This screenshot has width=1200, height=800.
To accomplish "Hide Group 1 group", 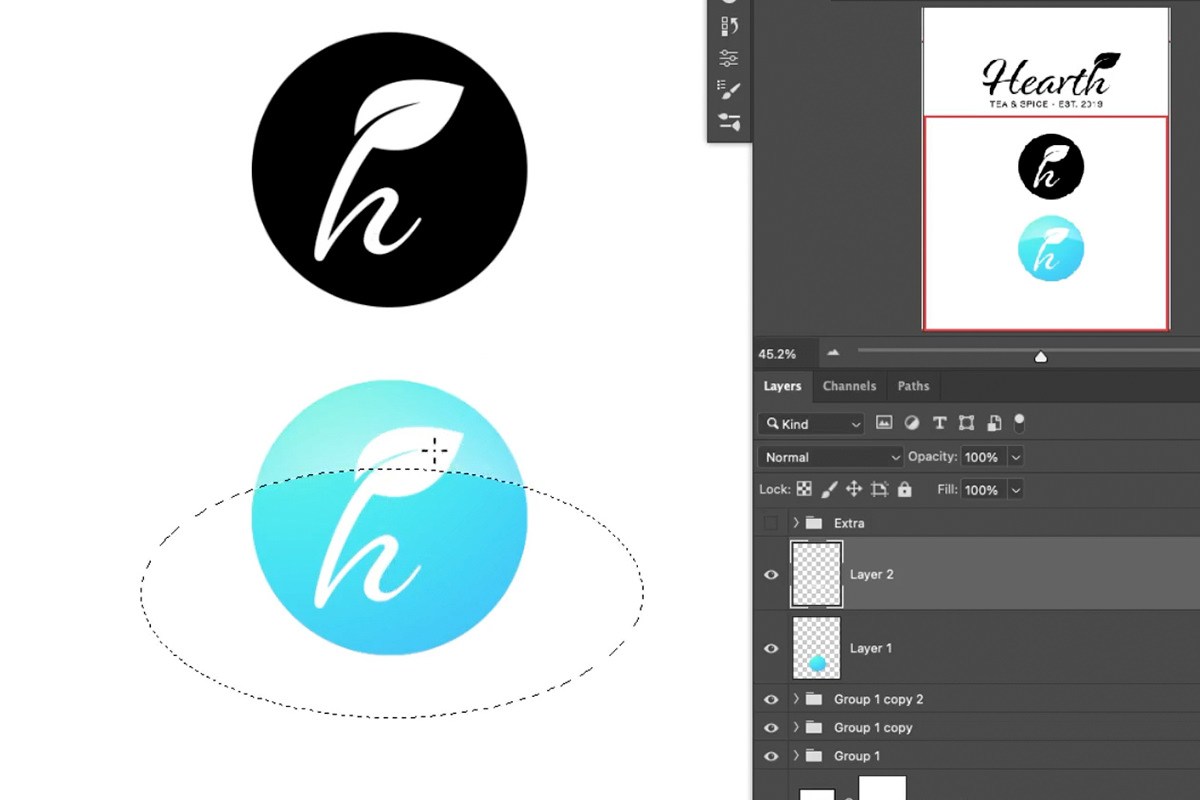I will click(771, 756).
